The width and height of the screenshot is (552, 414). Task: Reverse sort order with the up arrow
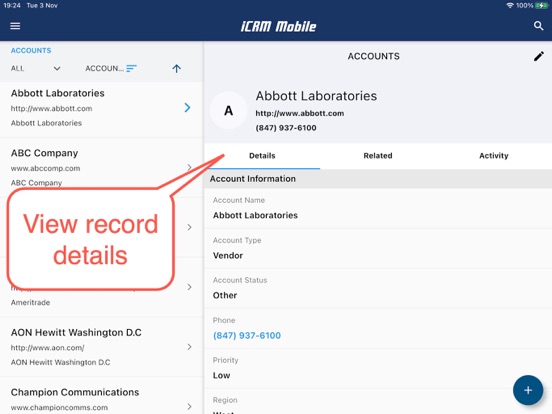click(176, 69)
